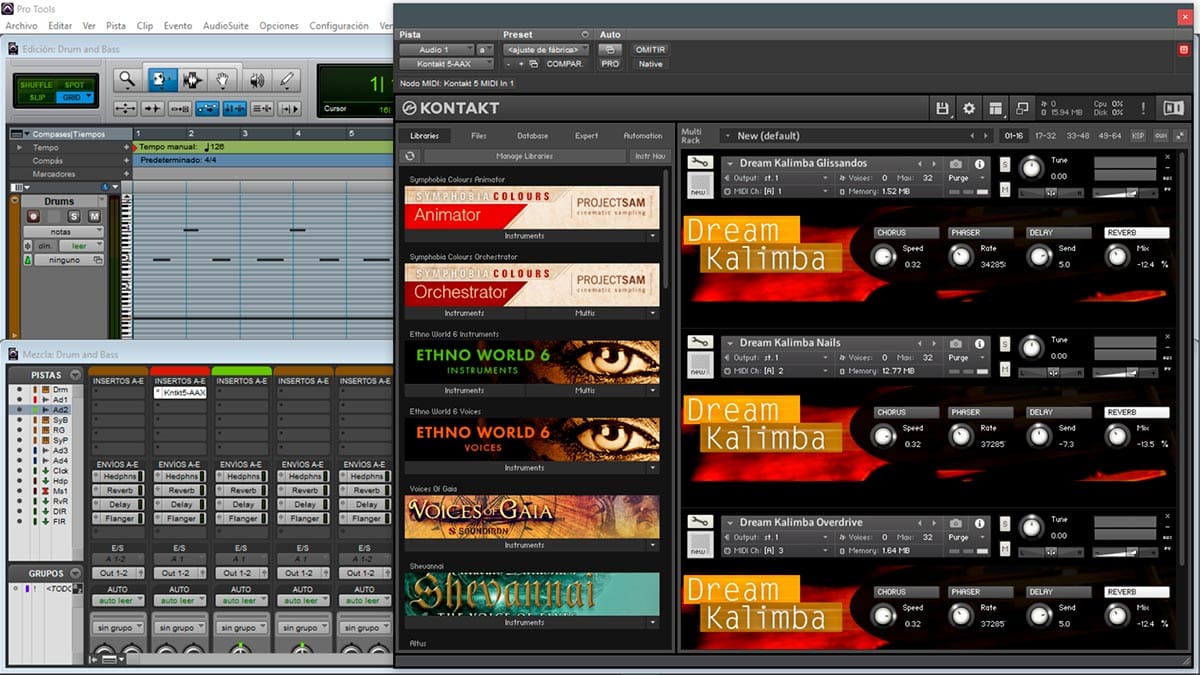Click the Native Instruments logo icon

[1173, 108]
